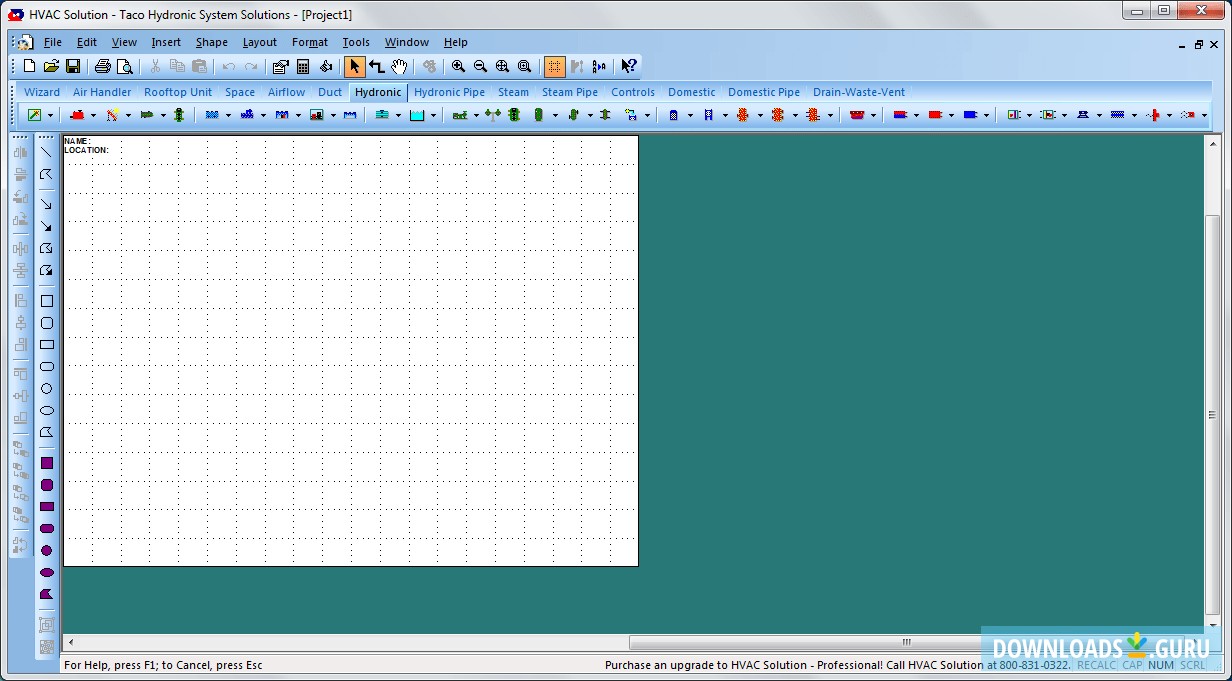Image resolution: width=1232 pixels, height=681 pixels.
Task: Switch to the Hydronic Pipe tab
Action: coord(449,92)
